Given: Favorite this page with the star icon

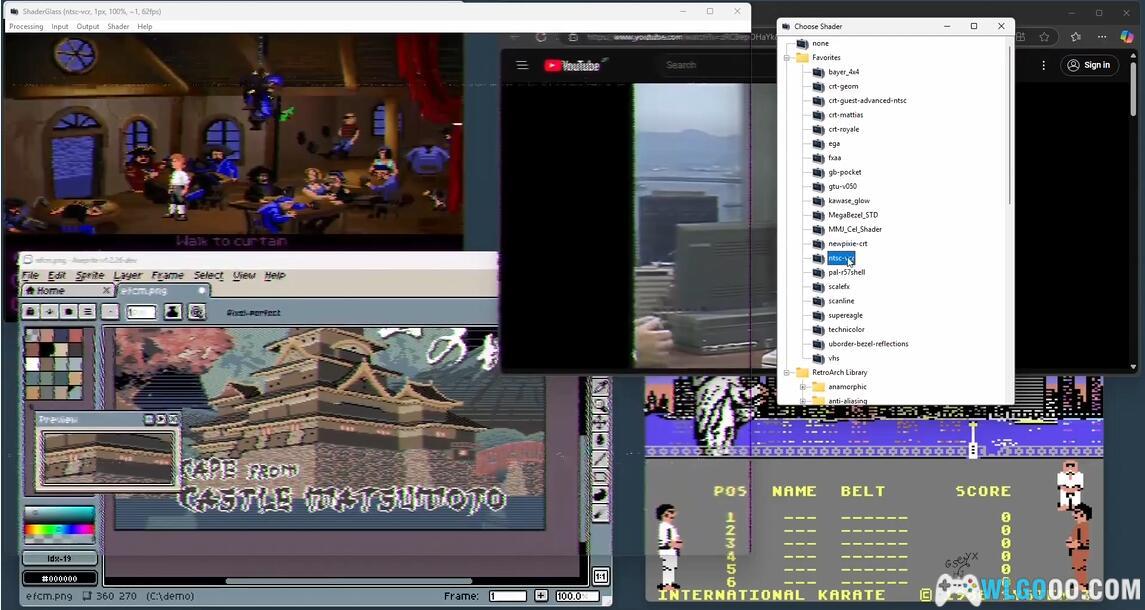Looking at the screenshot, I should click(1044, 37).
